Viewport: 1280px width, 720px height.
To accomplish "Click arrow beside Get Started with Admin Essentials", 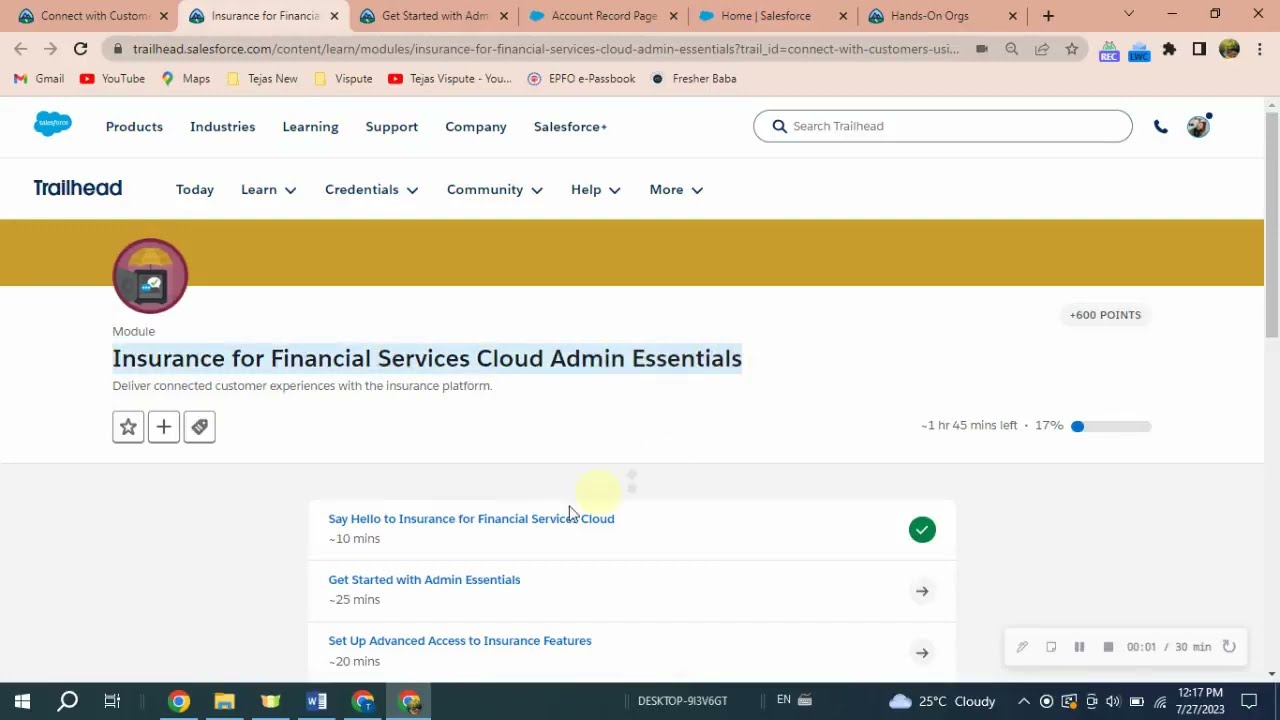I will coord(922,591).
